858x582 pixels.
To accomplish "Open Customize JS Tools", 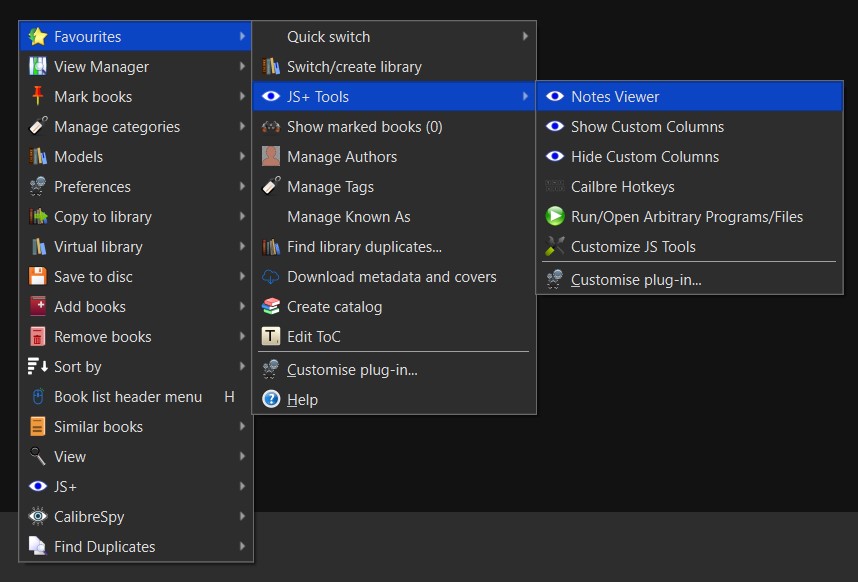I will [x=633, y=247].
